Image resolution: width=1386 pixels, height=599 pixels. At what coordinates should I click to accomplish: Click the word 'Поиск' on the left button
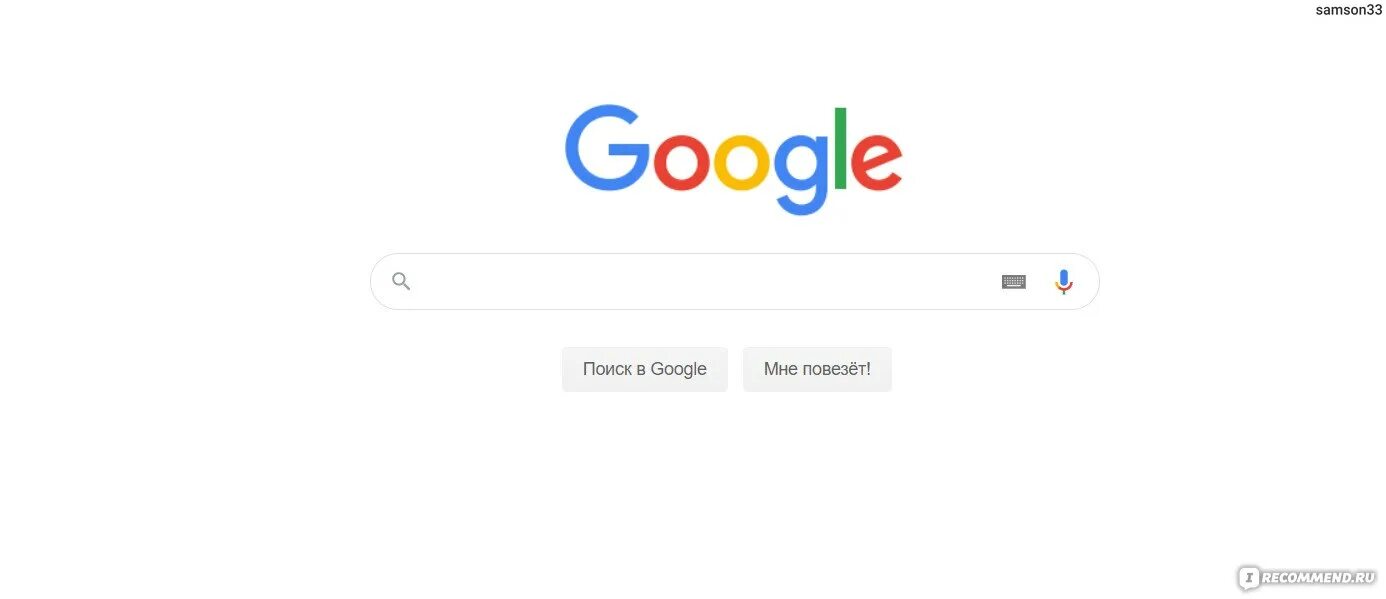point(607,369)
